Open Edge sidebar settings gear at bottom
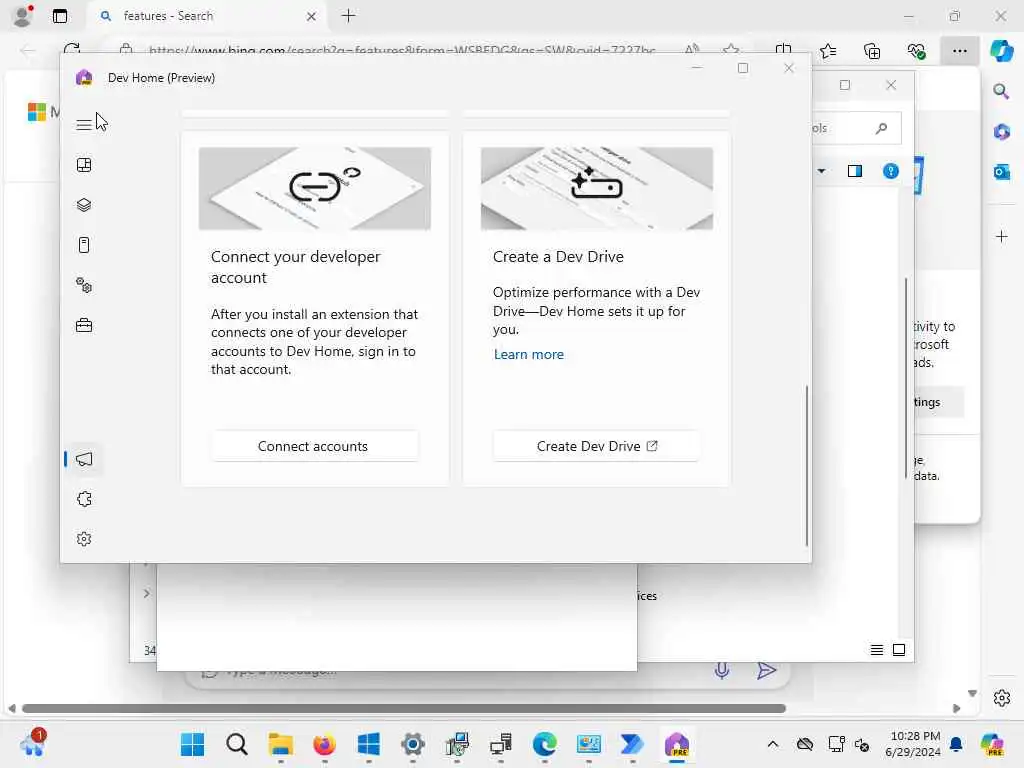The image size is (1024, 768). click(1001, 698)
